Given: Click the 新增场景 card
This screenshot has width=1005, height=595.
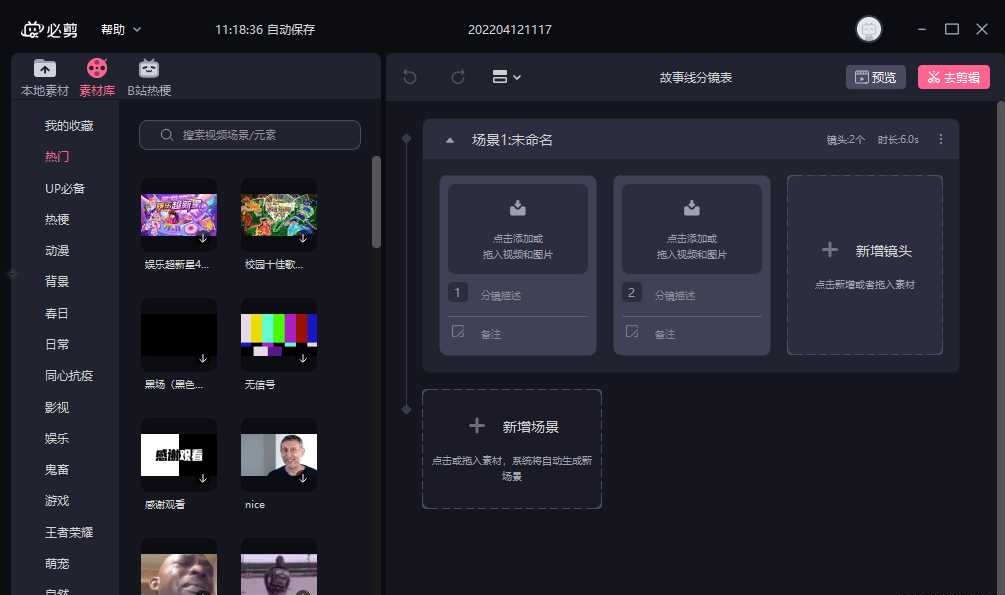Looking at the screenshot, I should point(511,449).
